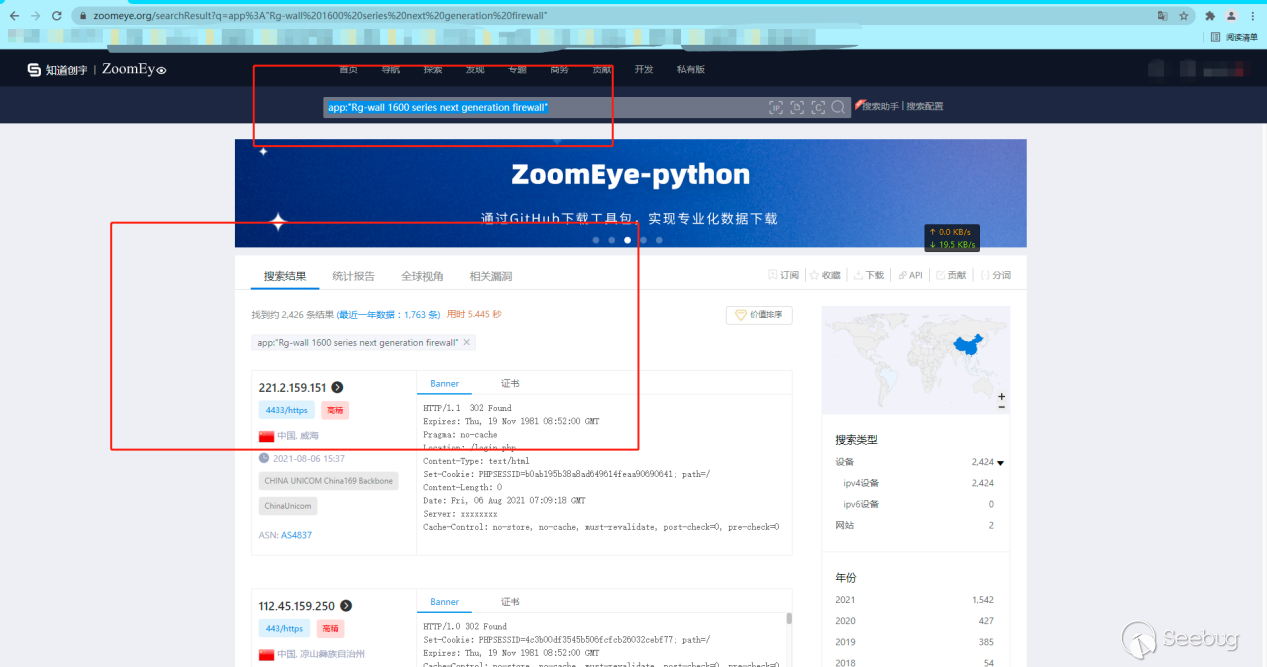The width and height of the screenshot is (1267, 667).
Task: Switch to the 统计报告 tab
Action: click(353, 276)
